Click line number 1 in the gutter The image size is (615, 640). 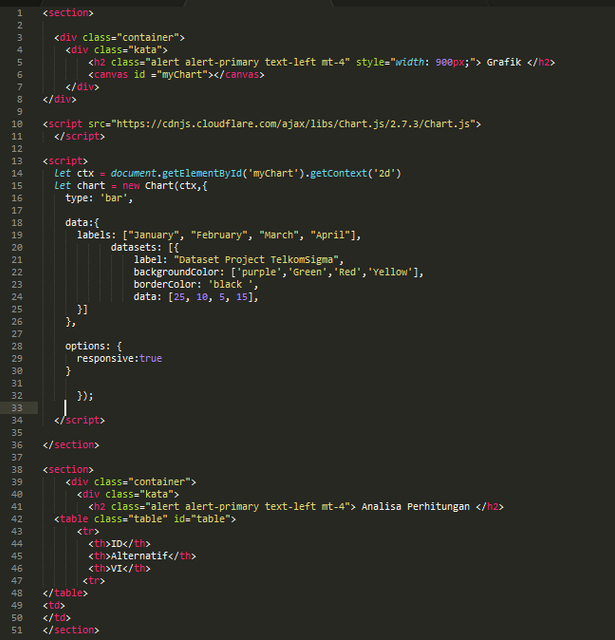pyautogui.click(x=20, y=13)
